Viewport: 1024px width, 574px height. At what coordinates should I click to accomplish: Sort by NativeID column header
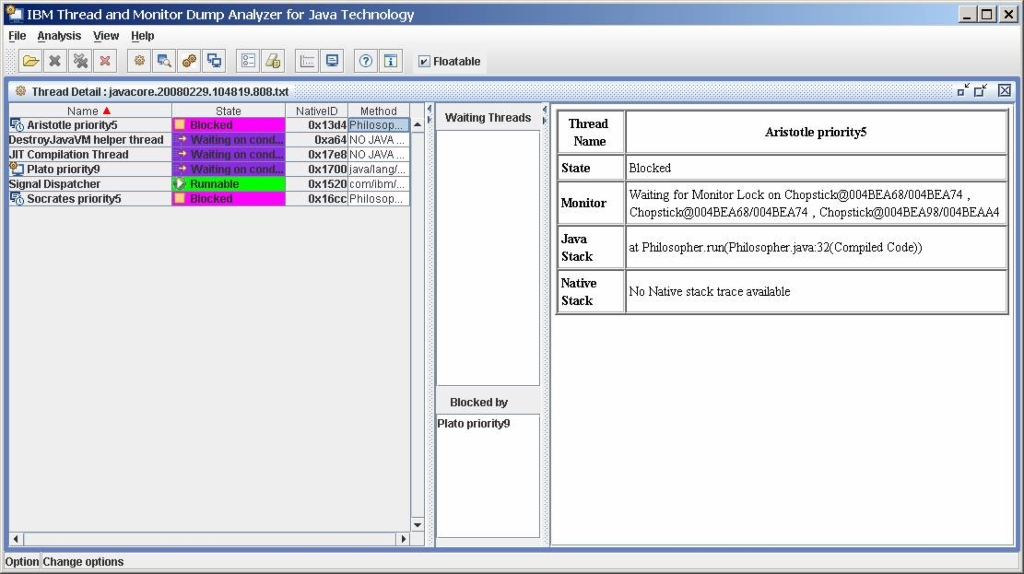tap(317, 111)
